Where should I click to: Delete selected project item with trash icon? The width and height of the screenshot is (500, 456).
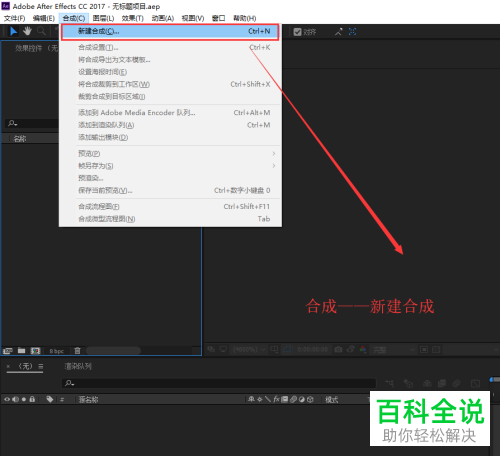point(77,351)
